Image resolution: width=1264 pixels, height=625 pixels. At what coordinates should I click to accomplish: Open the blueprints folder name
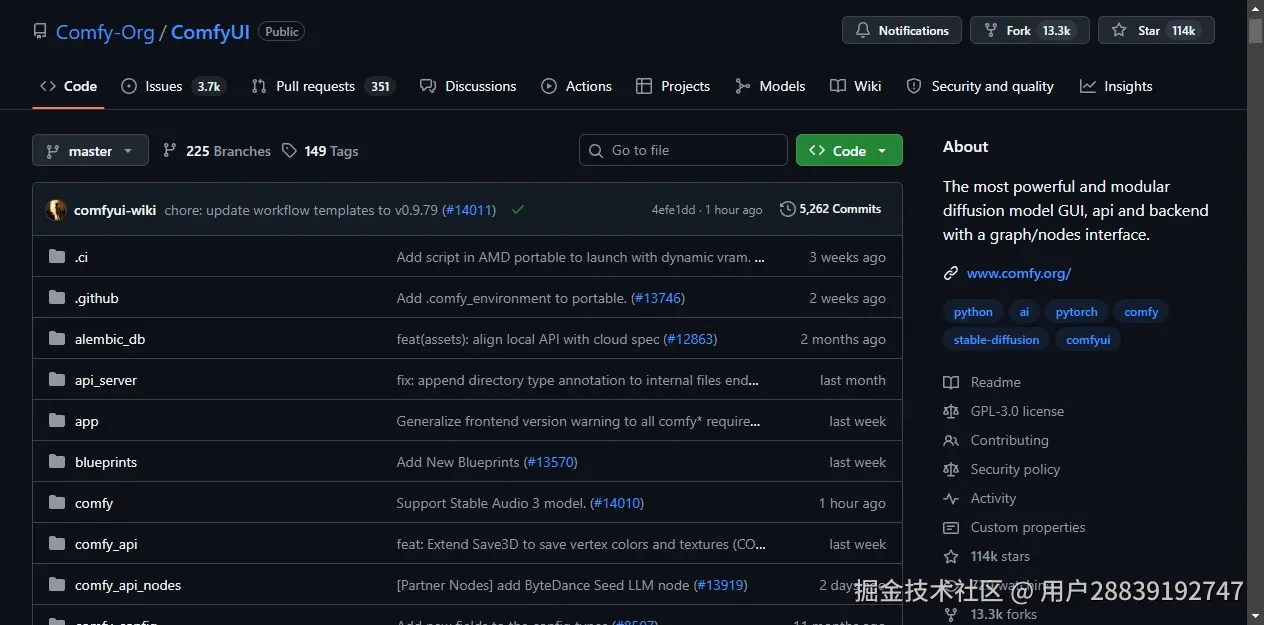[x=106, y=462]
